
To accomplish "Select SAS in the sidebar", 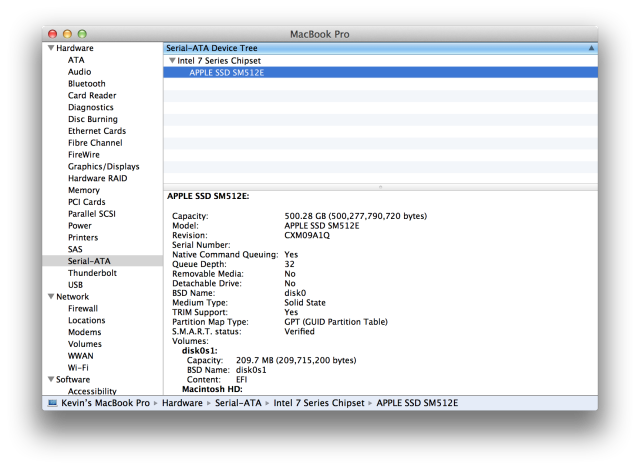I will click(x=75, y=249).
